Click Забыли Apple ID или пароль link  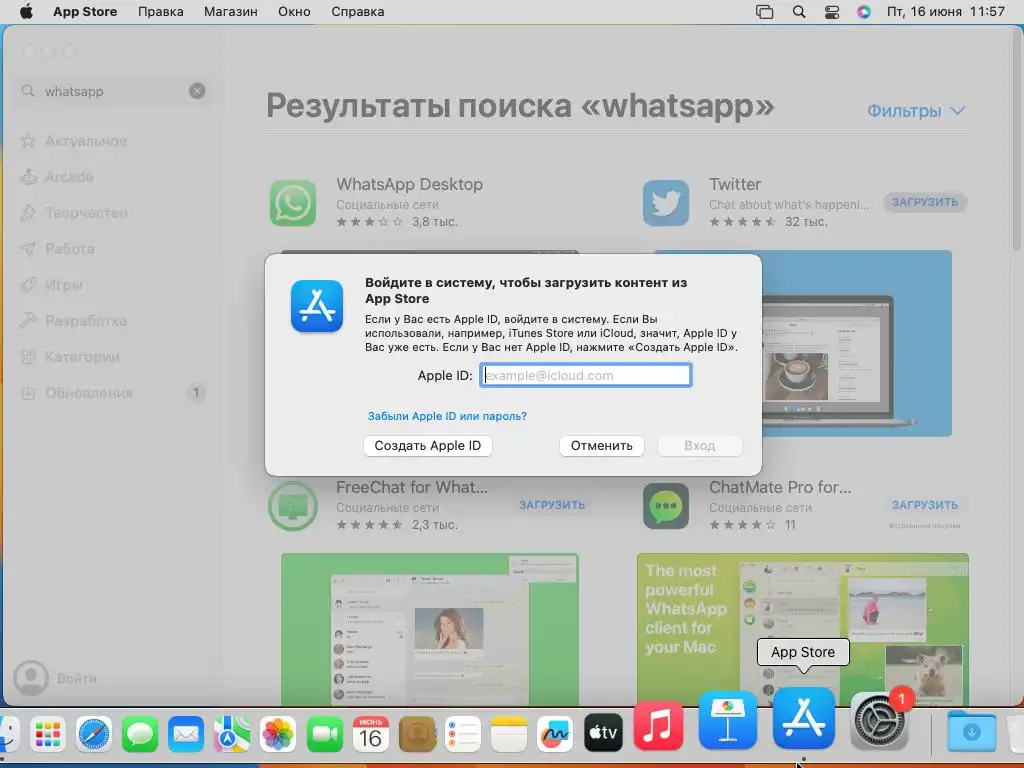tap(447, 416)
